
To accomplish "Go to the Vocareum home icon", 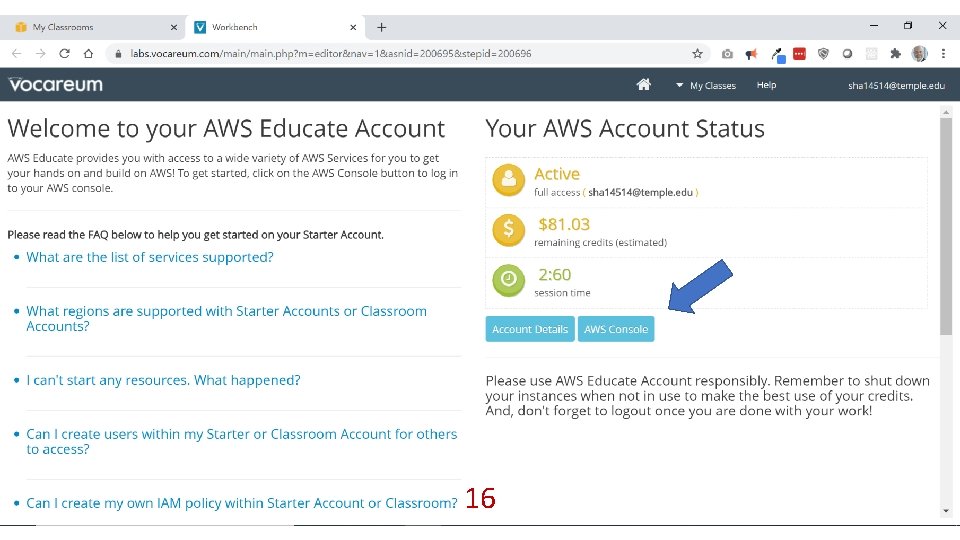I will 644,85.
